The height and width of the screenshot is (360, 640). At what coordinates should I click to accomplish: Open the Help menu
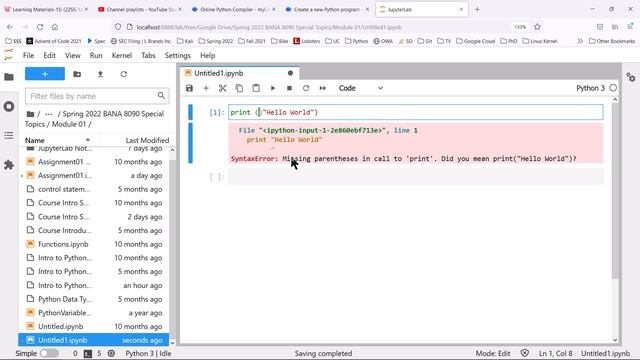(x=207, y=56)
